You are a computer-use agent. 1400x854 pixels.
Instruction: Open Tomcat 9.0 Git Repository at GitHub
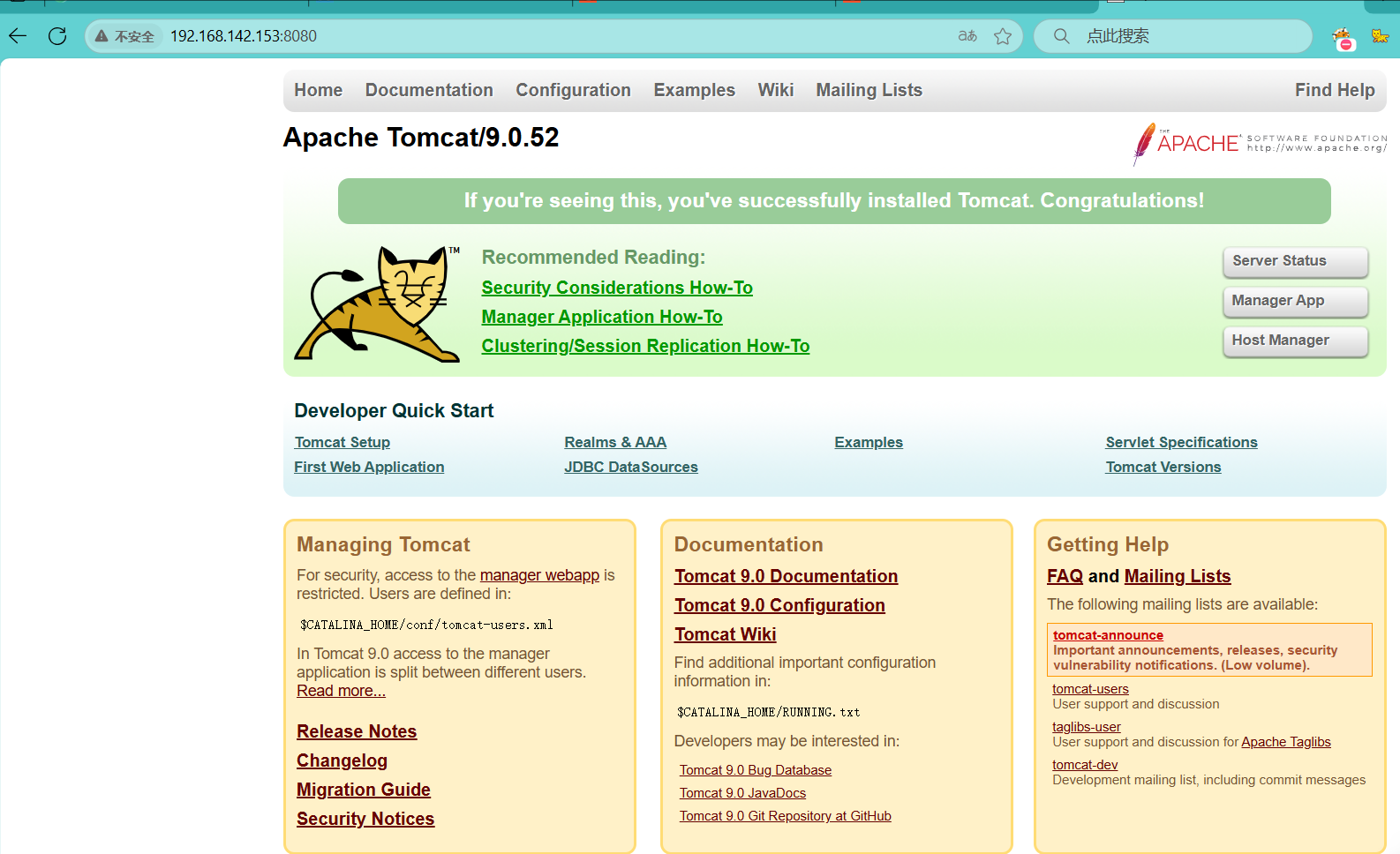(x=786, y=816)
